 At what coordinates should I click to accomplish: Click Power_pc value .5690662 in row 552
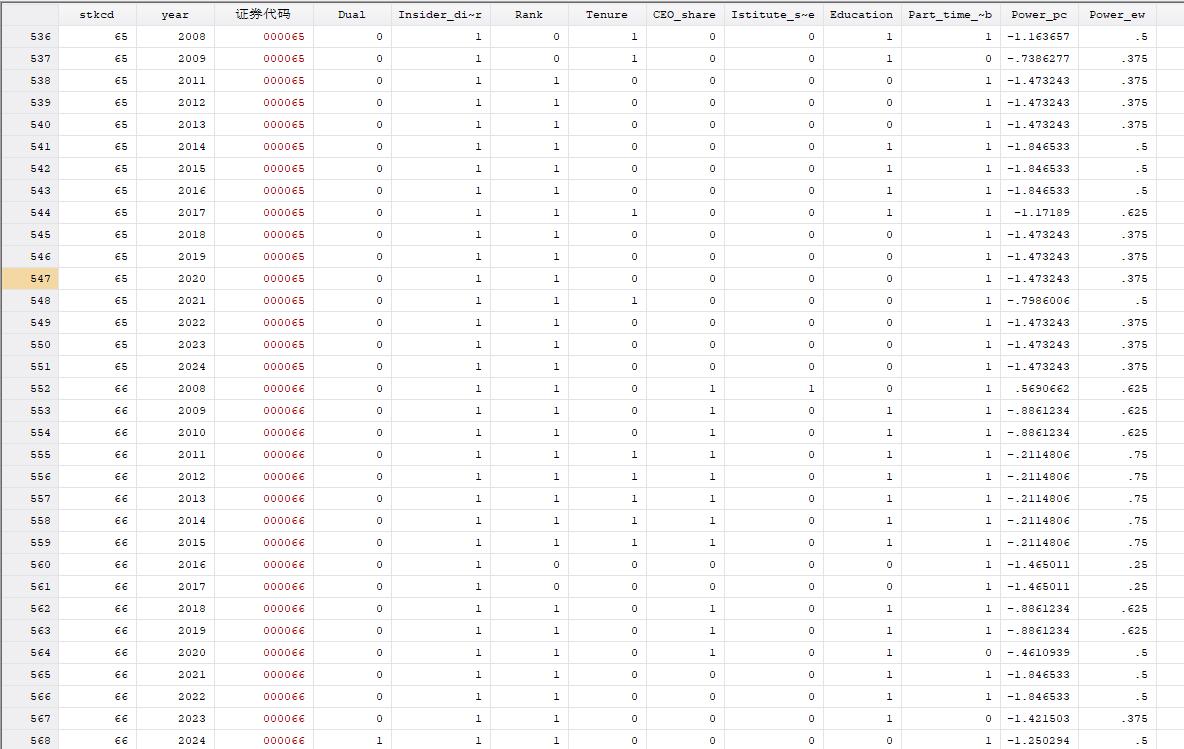tap(1038, 389)
